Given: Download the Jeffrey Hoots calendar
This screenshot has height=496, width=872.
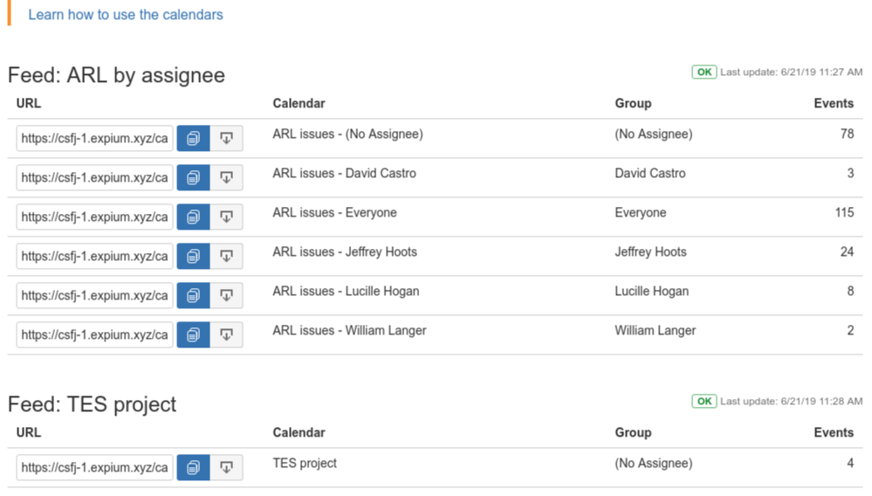Looking at the screenshot, I should [x=226, y=256].
